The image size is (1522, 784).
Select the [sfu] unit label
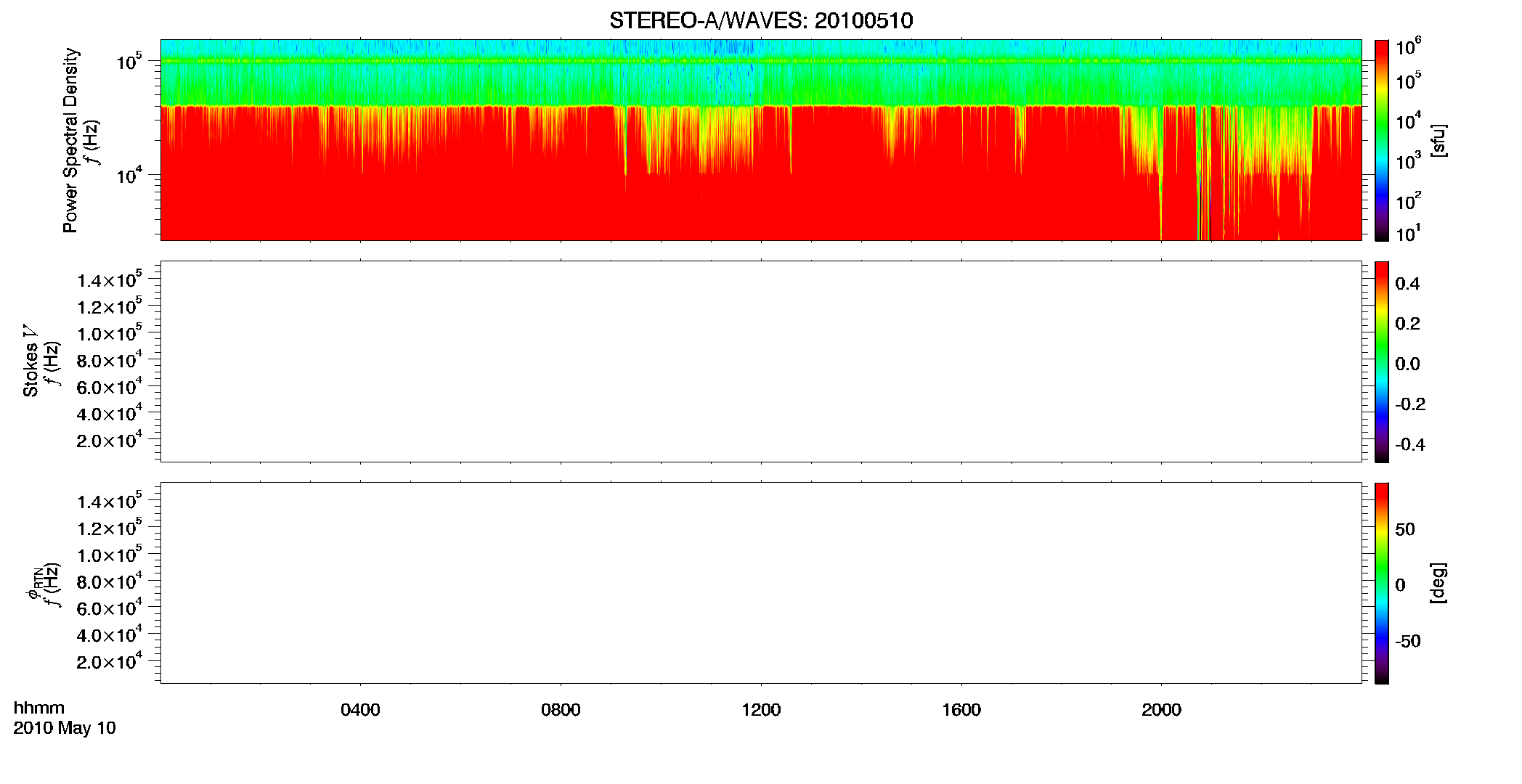click(x=1438, y=140)
